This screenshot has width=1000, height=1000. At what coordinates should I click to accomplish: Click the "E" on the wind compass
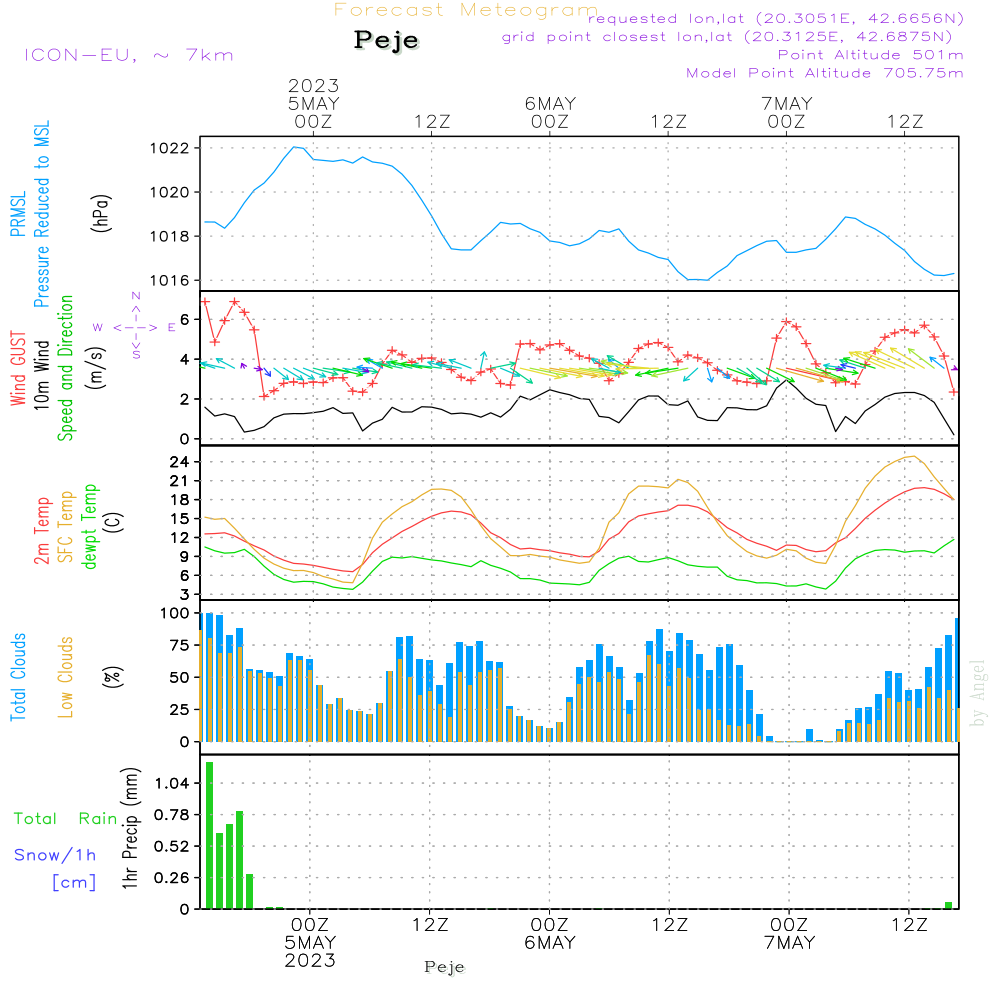point(172,328)
